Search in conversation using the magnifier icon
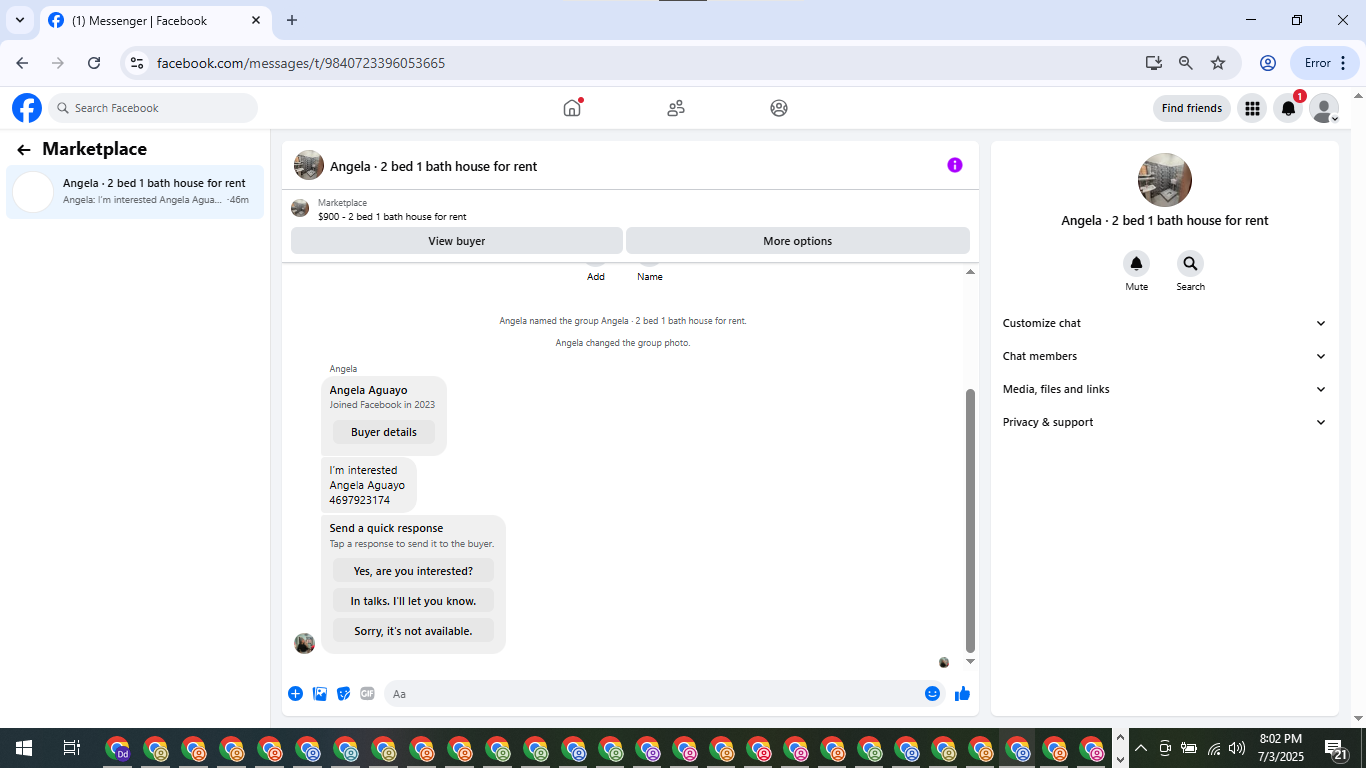 [1190, 264]
